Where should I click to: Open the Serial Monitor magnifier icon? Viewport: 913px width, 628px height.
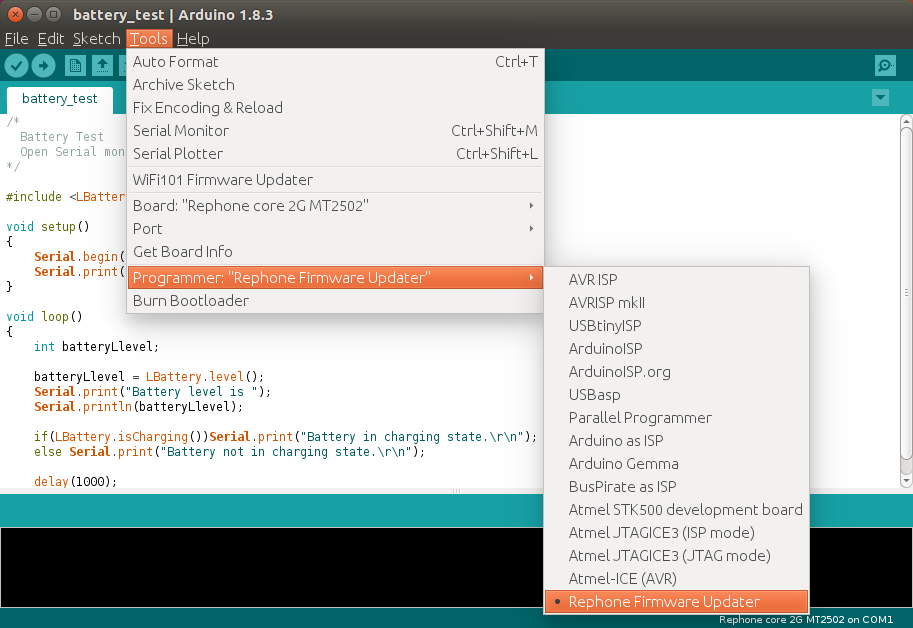(x=885, y=65)
